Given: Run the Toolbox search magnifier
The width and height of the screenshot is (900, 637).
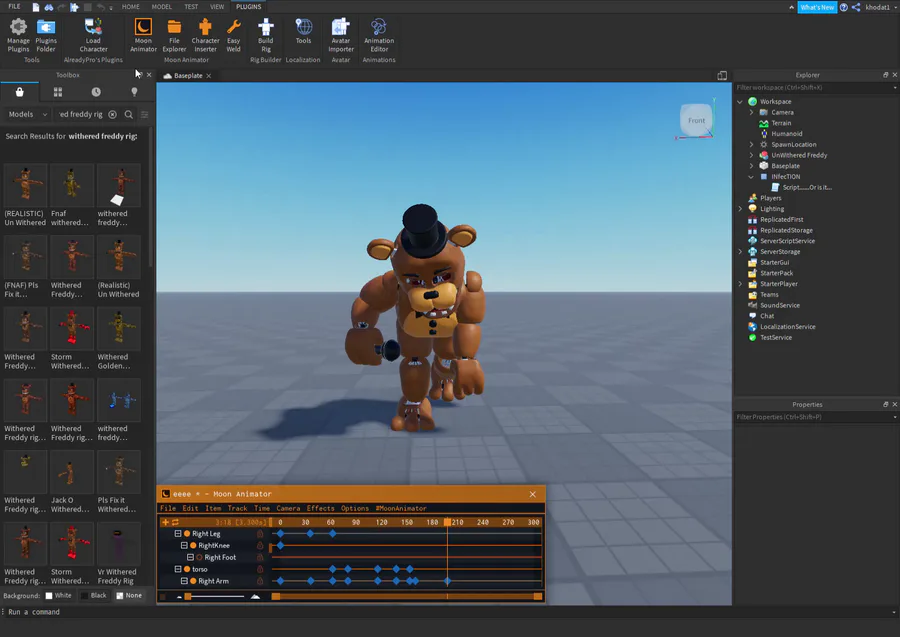Looking at the screenshot, I should pos(129,114).
